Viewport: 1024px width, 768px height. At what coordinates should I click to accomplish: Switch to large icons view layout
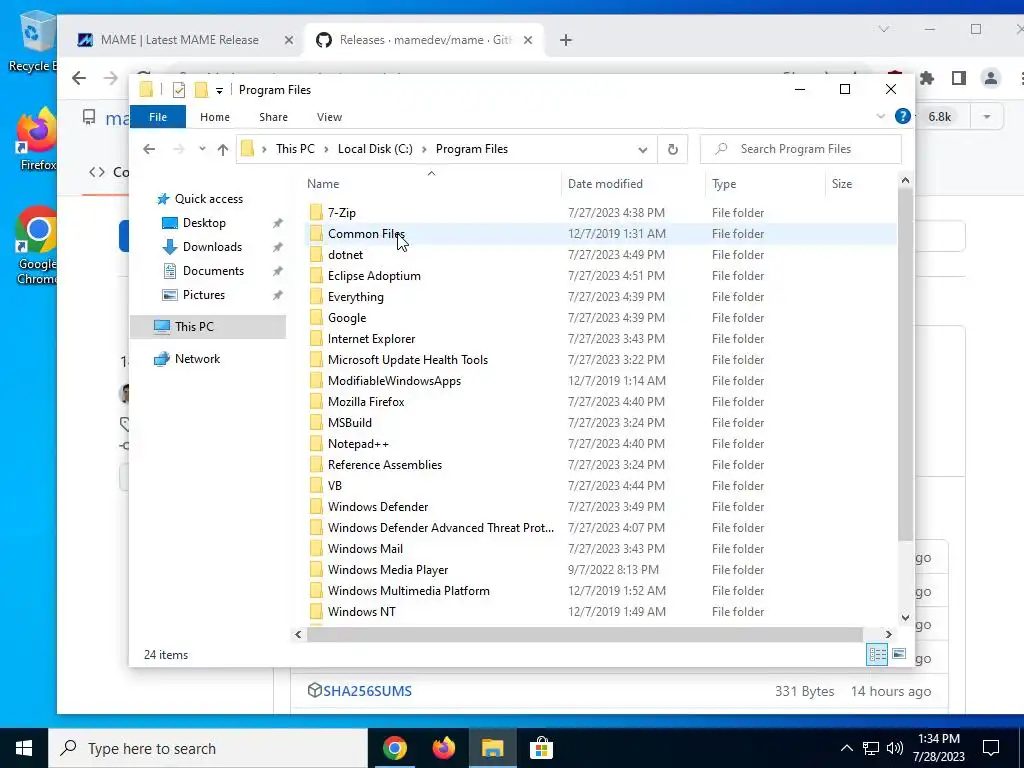899,654
